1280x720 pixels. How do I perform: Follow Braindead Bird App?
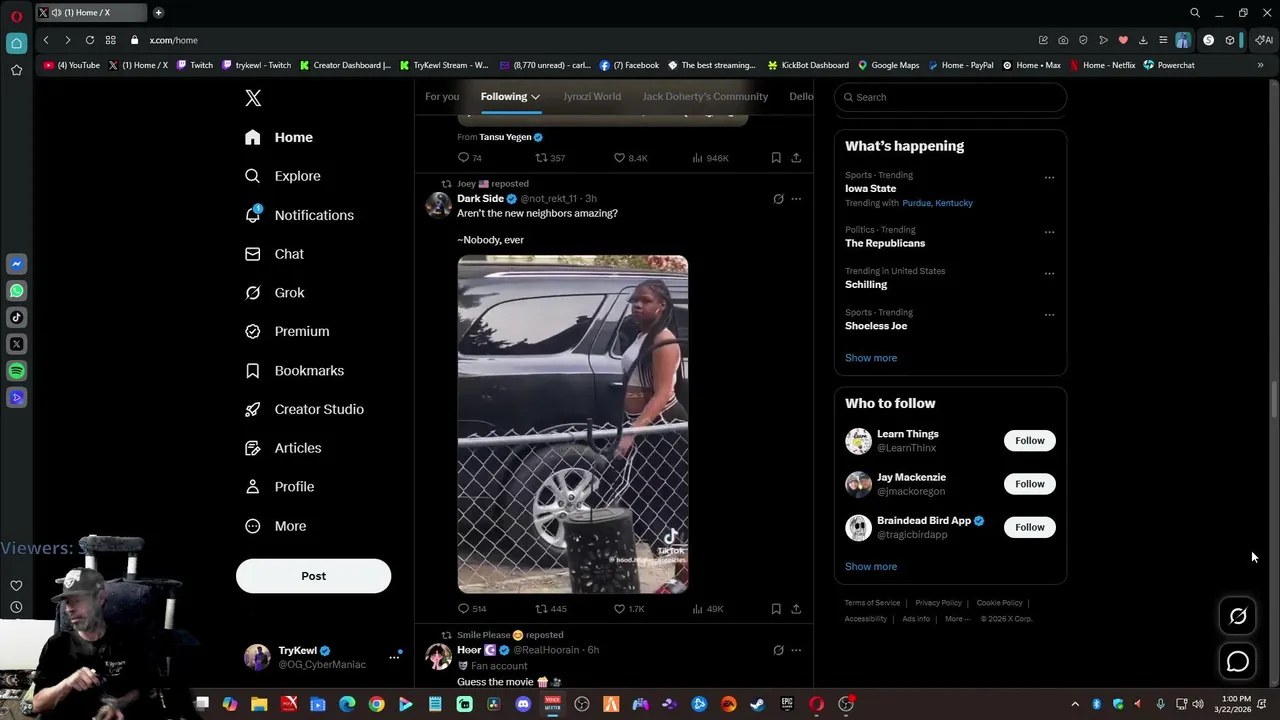[1029, 527]
